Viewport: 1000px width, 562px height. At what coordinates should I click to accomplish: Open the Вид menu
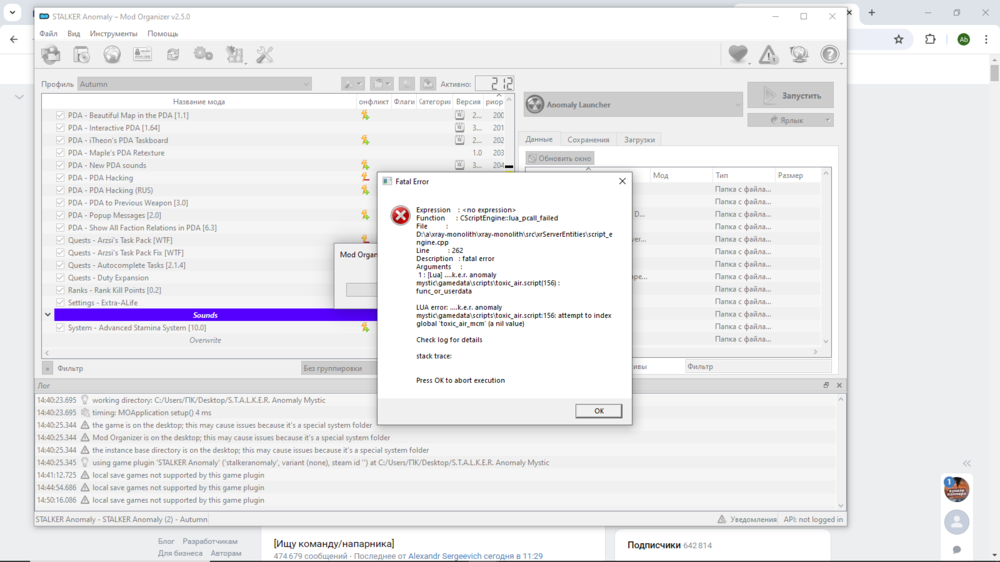(x=74, y=34)
